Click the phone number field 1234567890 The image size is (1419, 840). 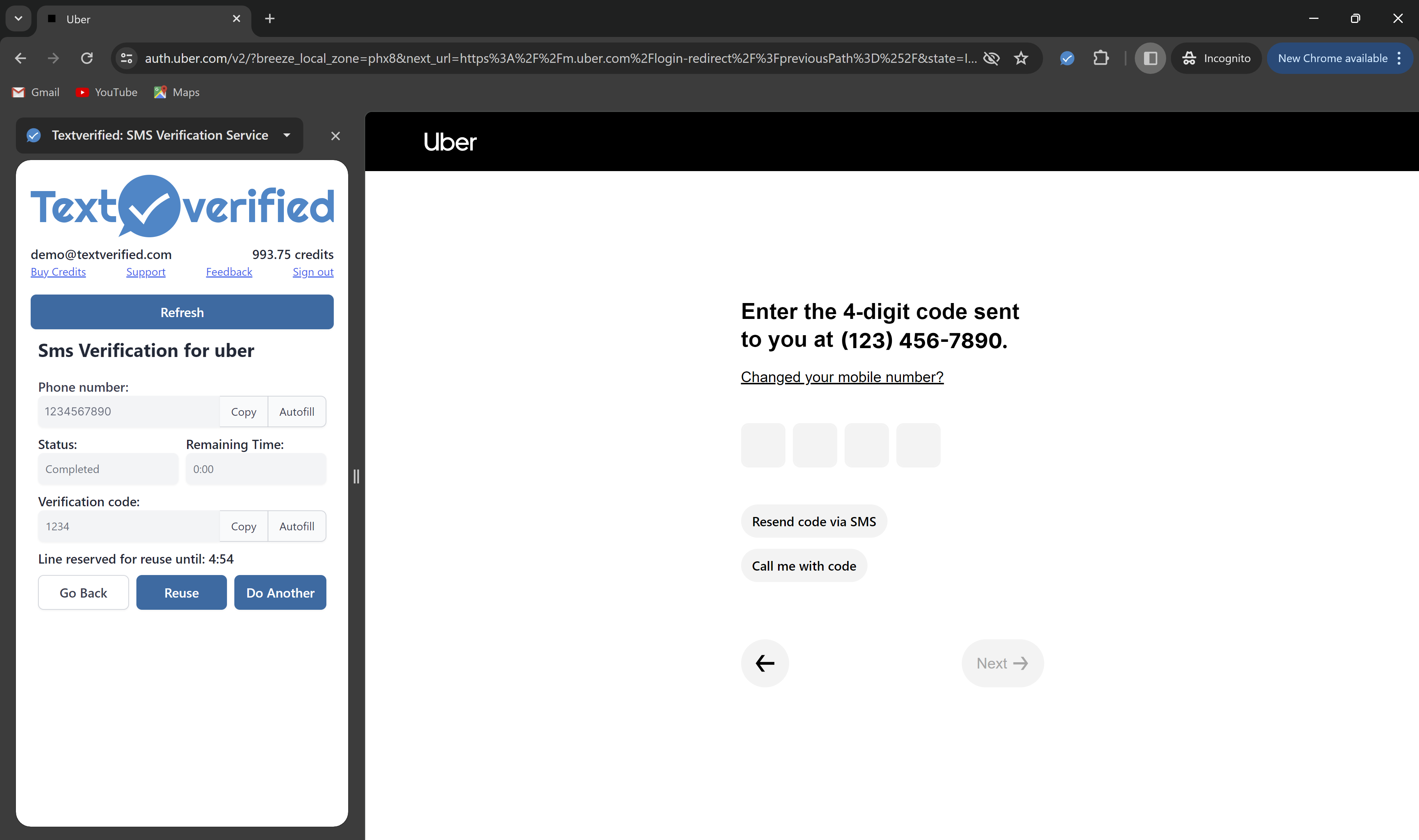tap(129, 412)
